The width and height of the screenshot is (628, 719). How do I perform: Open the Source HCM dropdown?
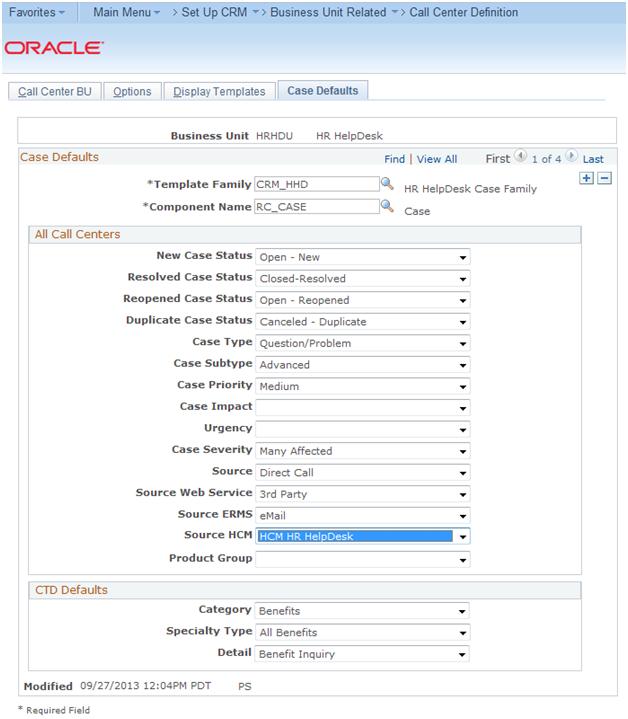pyautogui.click(x=363, y=536)
